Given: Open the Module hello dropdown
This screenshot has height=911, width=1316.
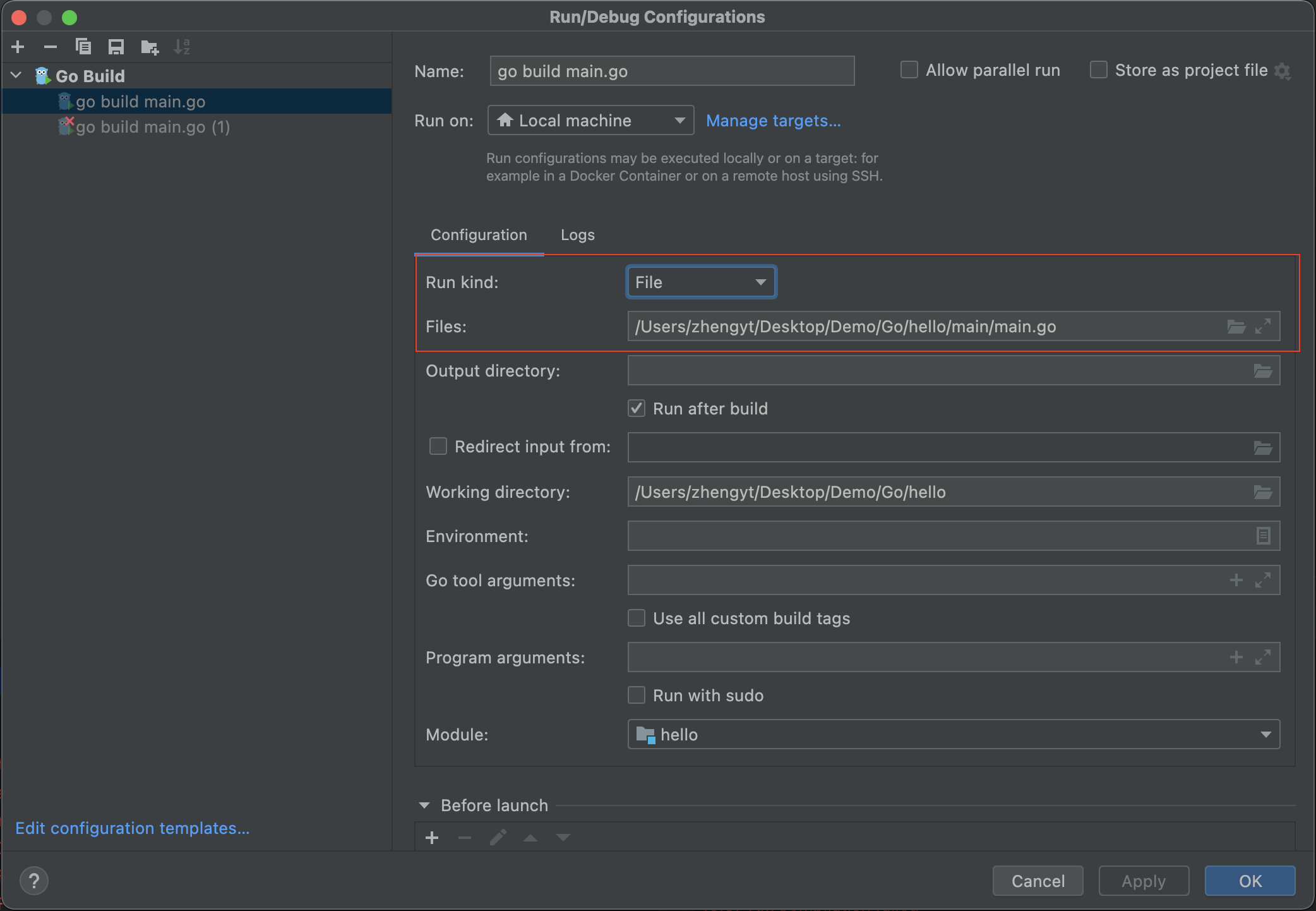Looking at the screenshot, I should click(954, 735).
